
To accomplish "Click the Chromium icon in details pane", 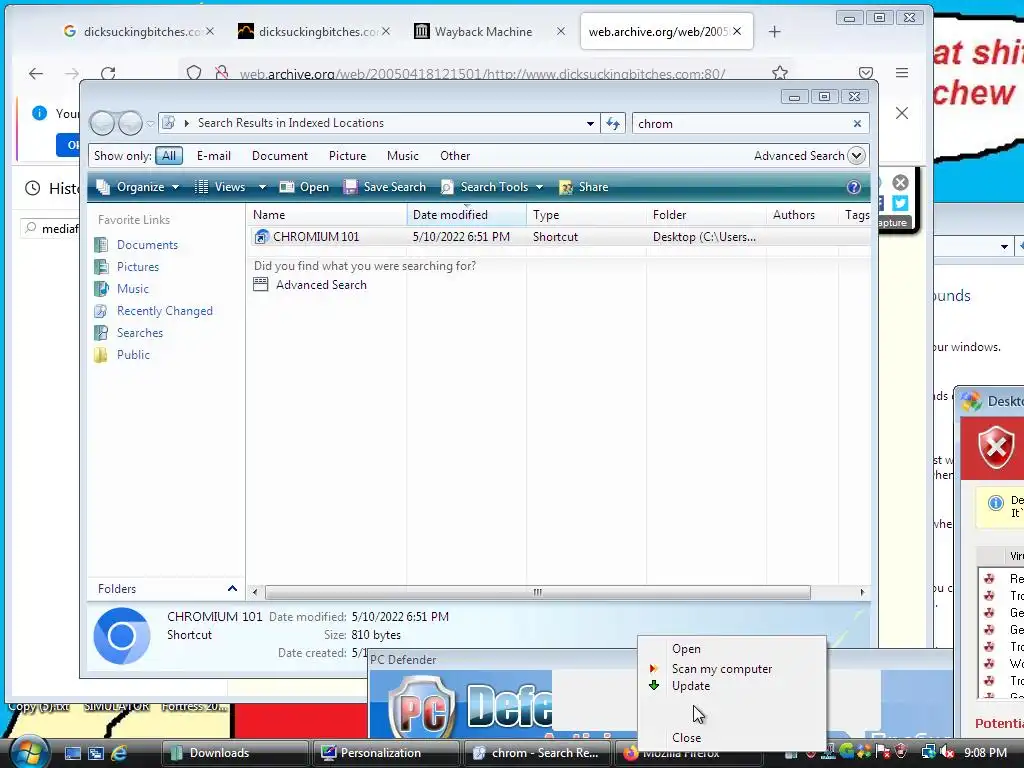I will point(121,635).
